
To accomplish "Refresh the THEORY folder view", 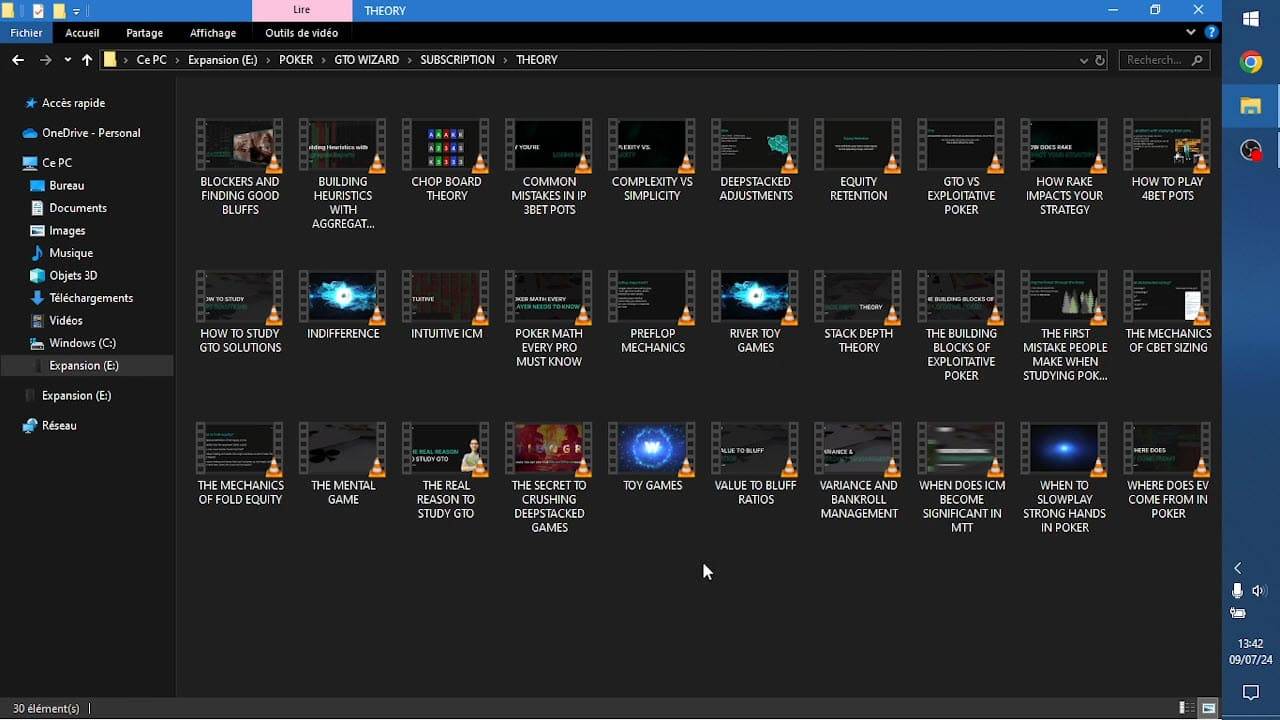I will (1100, 60).
